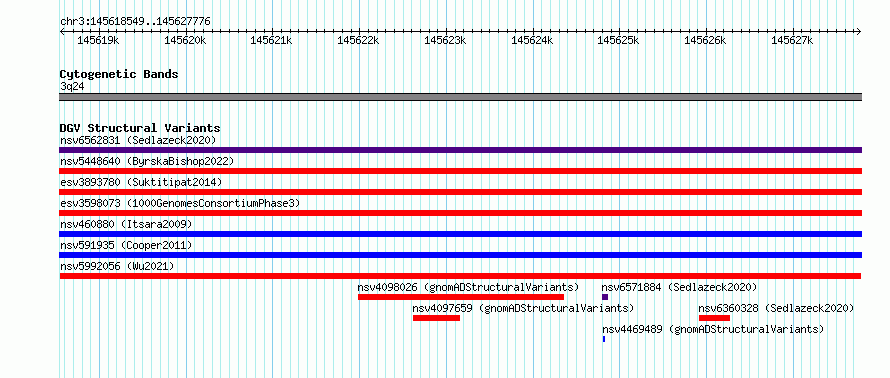890x378 pixels.
Task: Select the blue nsv591935 variant bar
Action: (460, 255)
